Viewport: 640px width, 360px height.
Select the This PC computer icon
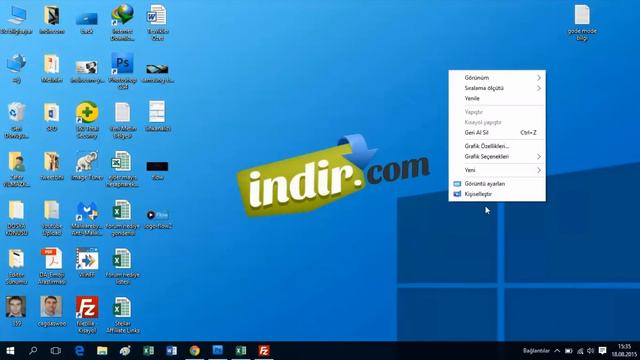point(17,19)
